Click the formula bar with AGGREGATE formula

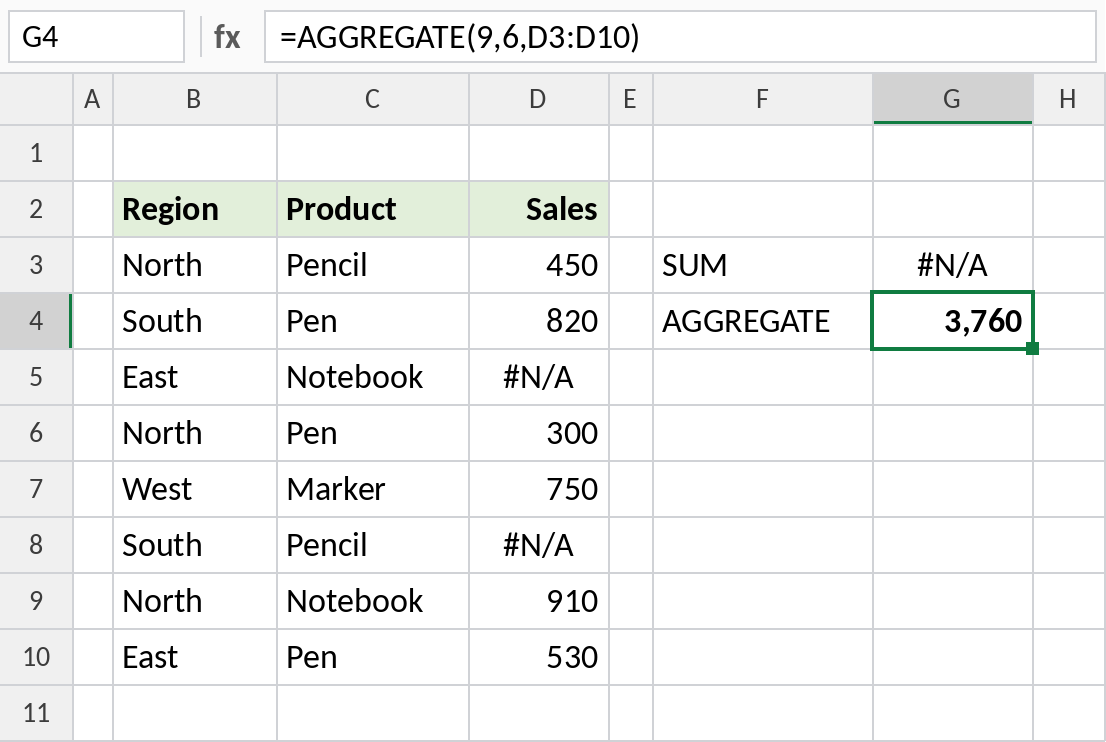680,37
